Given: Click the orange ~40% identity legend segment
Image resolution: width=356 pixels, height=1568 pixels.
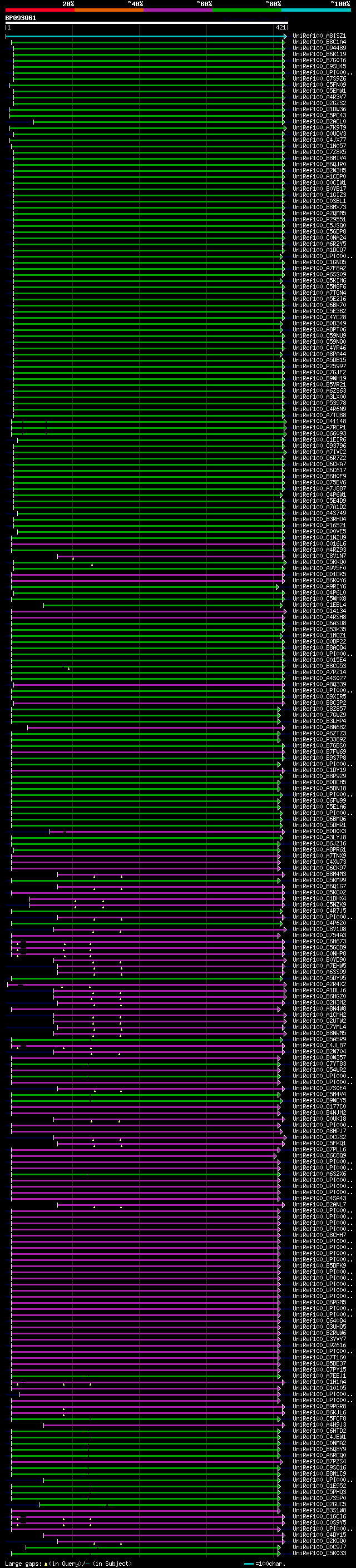Looking at the screenshot, I should click(x=109, y=10).
